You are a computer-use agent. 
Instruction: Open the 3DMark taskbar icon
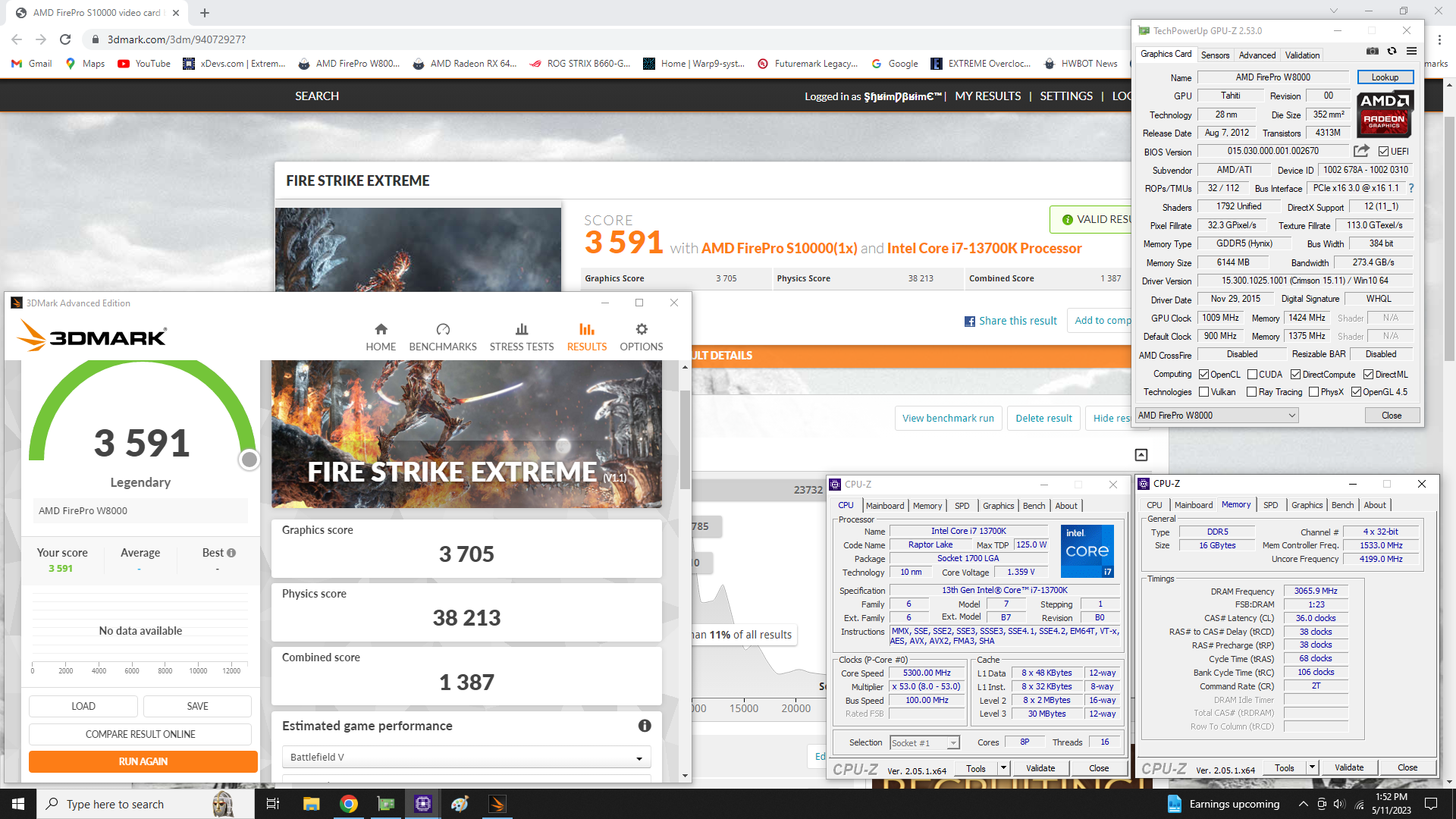pos(497,804)
